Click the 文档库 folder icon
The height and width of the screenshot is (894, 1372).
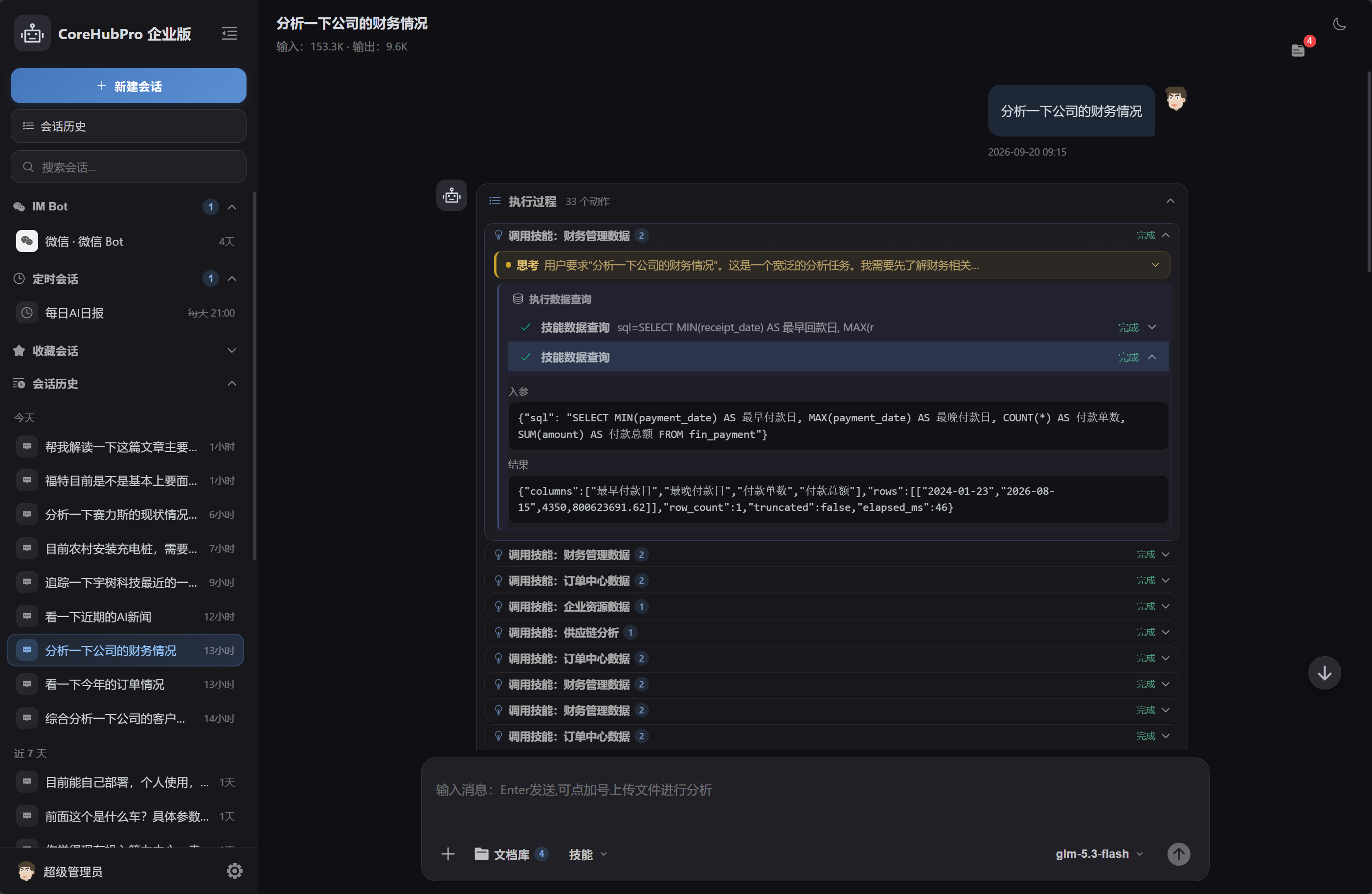pyautogui.click(x=481, y=853)
